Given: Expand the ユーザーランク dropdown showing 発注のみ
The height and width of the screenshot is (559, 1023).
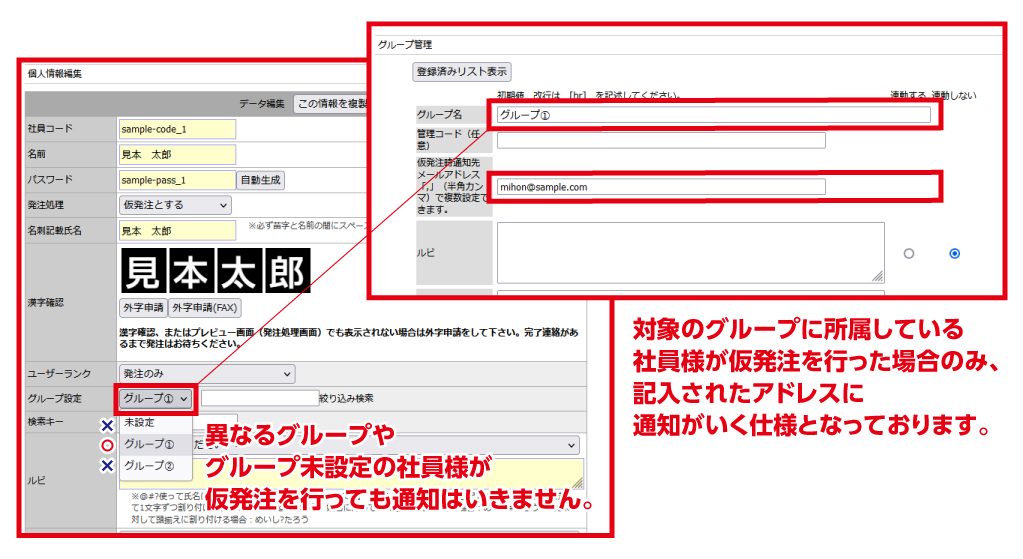Looking at the screenshot, I should click(206, 374).
